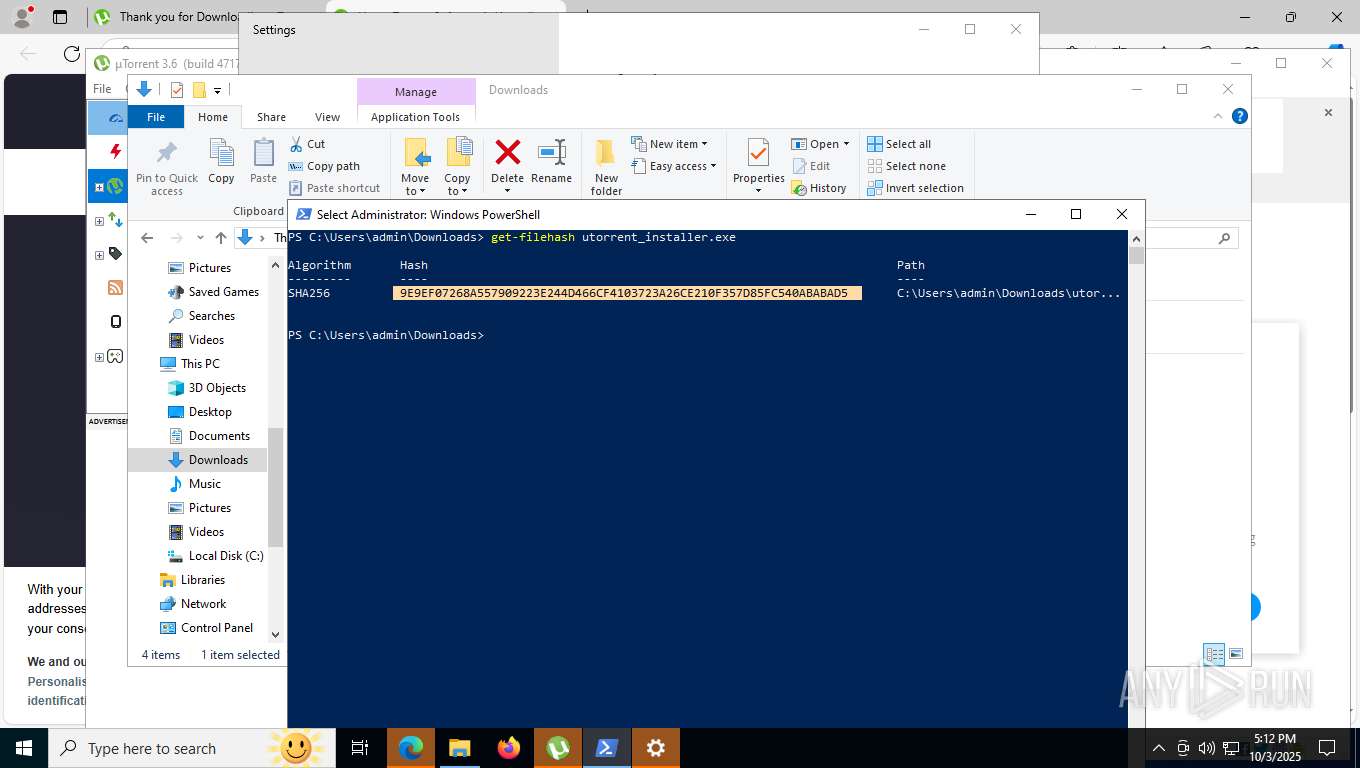
Task: Collapse the Explorer ribbon chevron
Action: pyautogui.click(x=1218, y=116)
